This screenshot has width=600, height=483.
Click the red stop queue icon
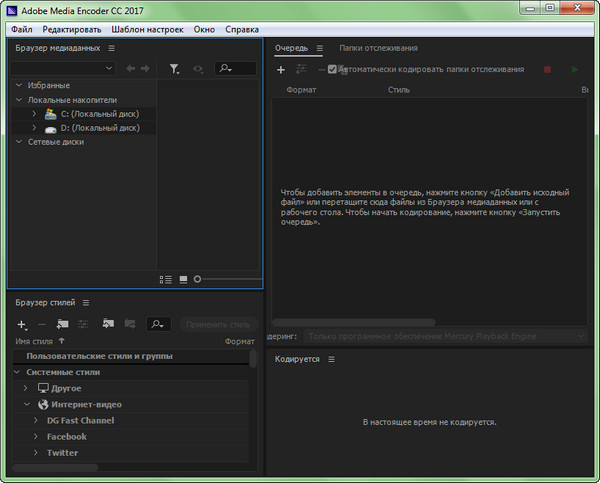coord(547,69)
